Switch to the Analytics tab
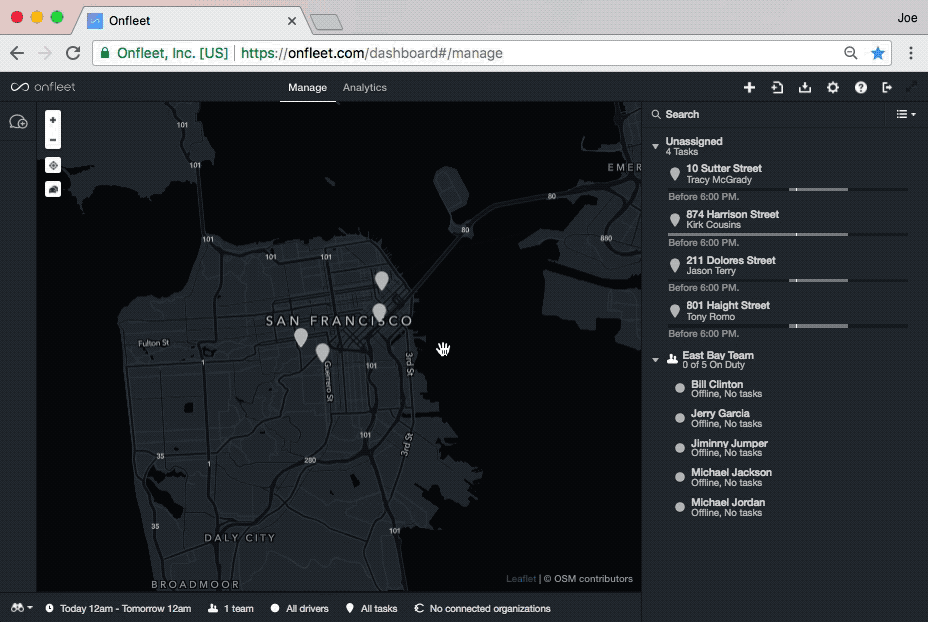The height and width of the screenshot is (622, 928). 365,88
